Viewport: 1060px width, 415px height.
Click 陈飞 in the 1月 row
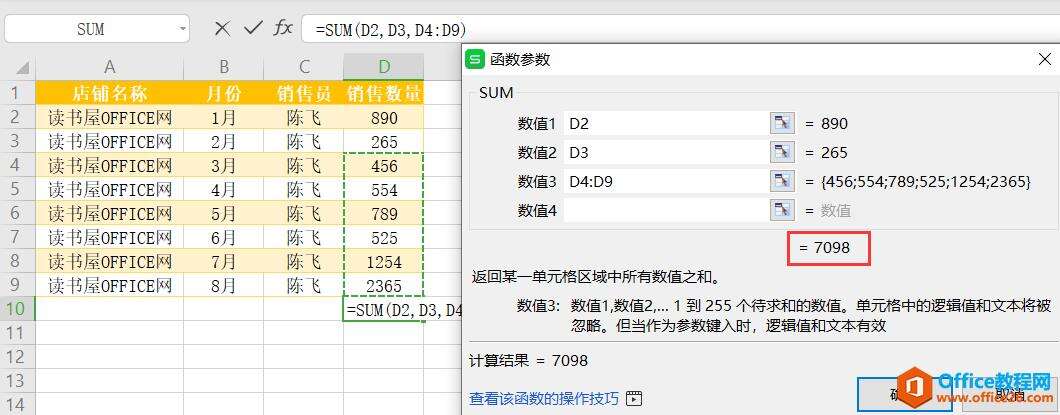304,117
